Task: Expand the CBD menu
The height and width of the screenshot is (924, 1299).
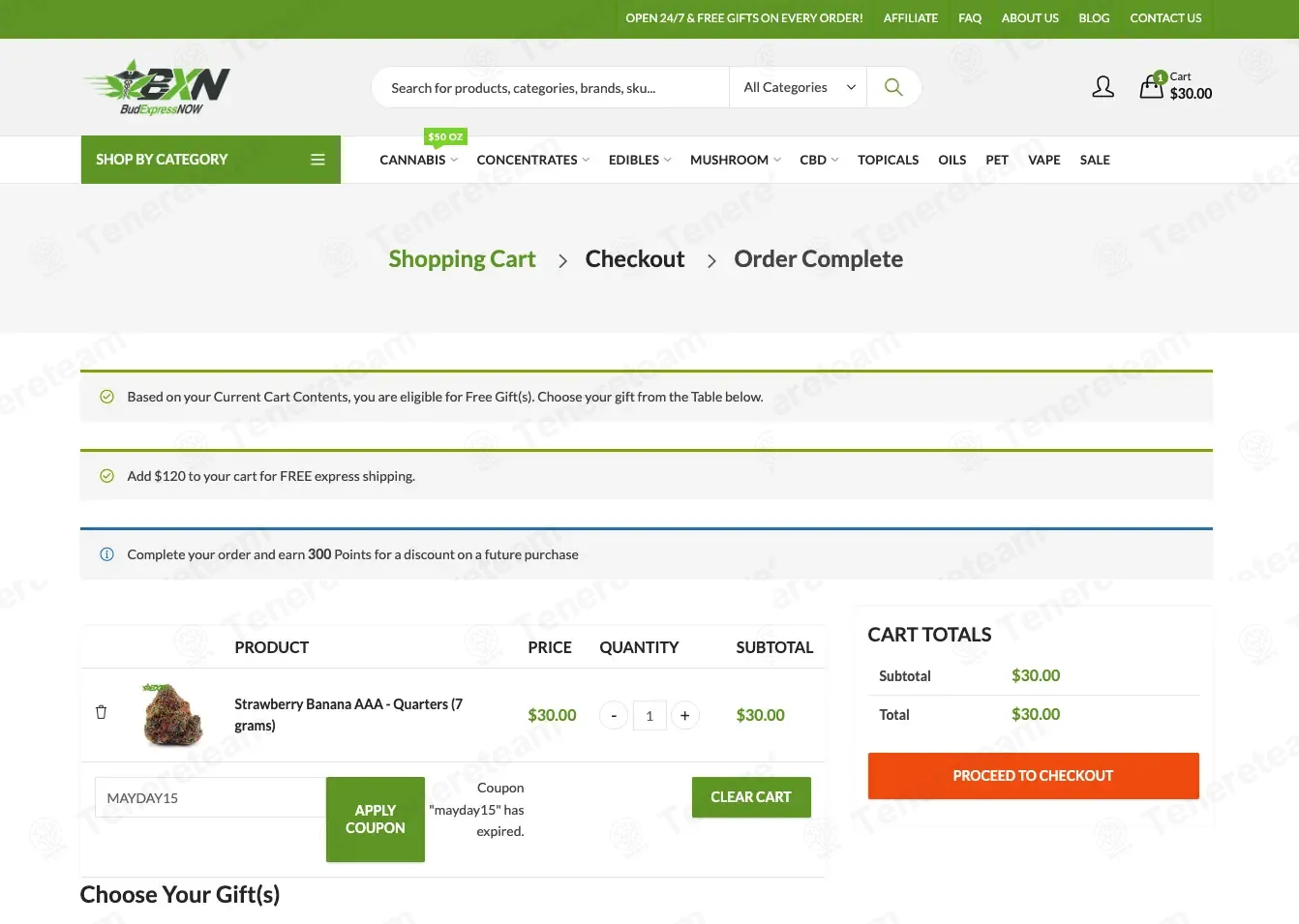Action: coord(819,160)
